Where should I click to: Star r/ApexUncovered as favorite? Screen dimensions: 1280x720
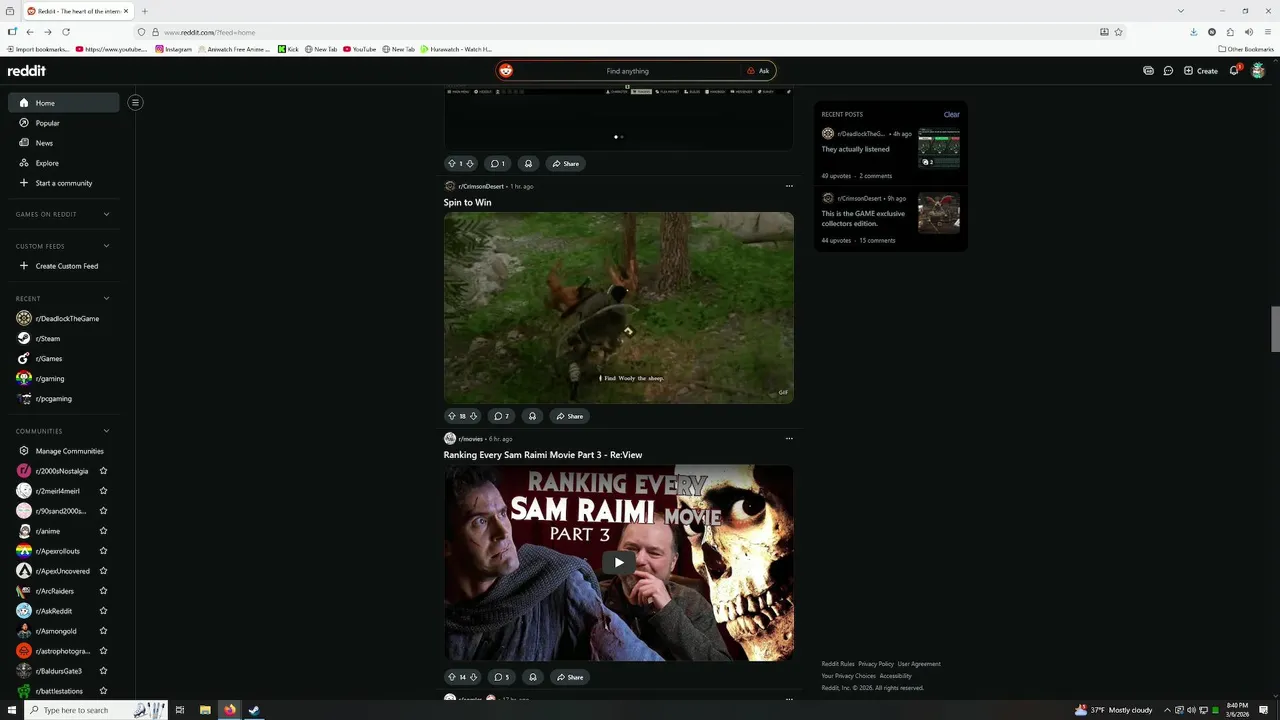pyautogui.click(x=103, y=571)
